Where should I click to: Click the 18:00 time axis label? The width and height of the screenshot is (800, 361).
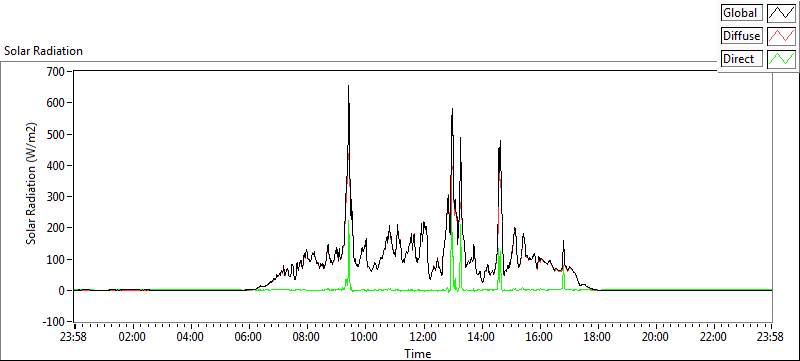(597, 337)
